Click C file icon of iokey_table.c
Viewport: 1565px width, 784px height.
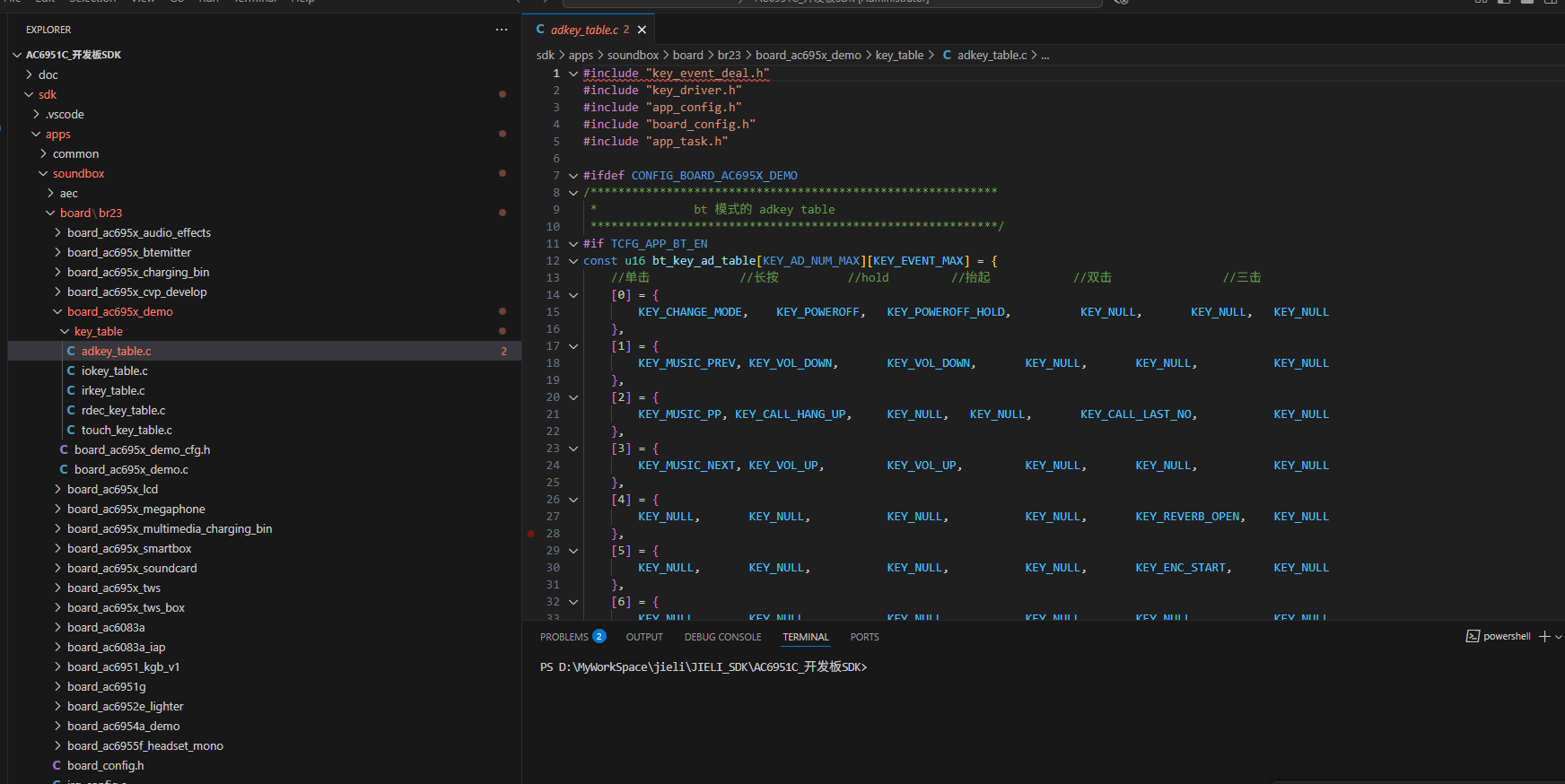tap(71, 370)
